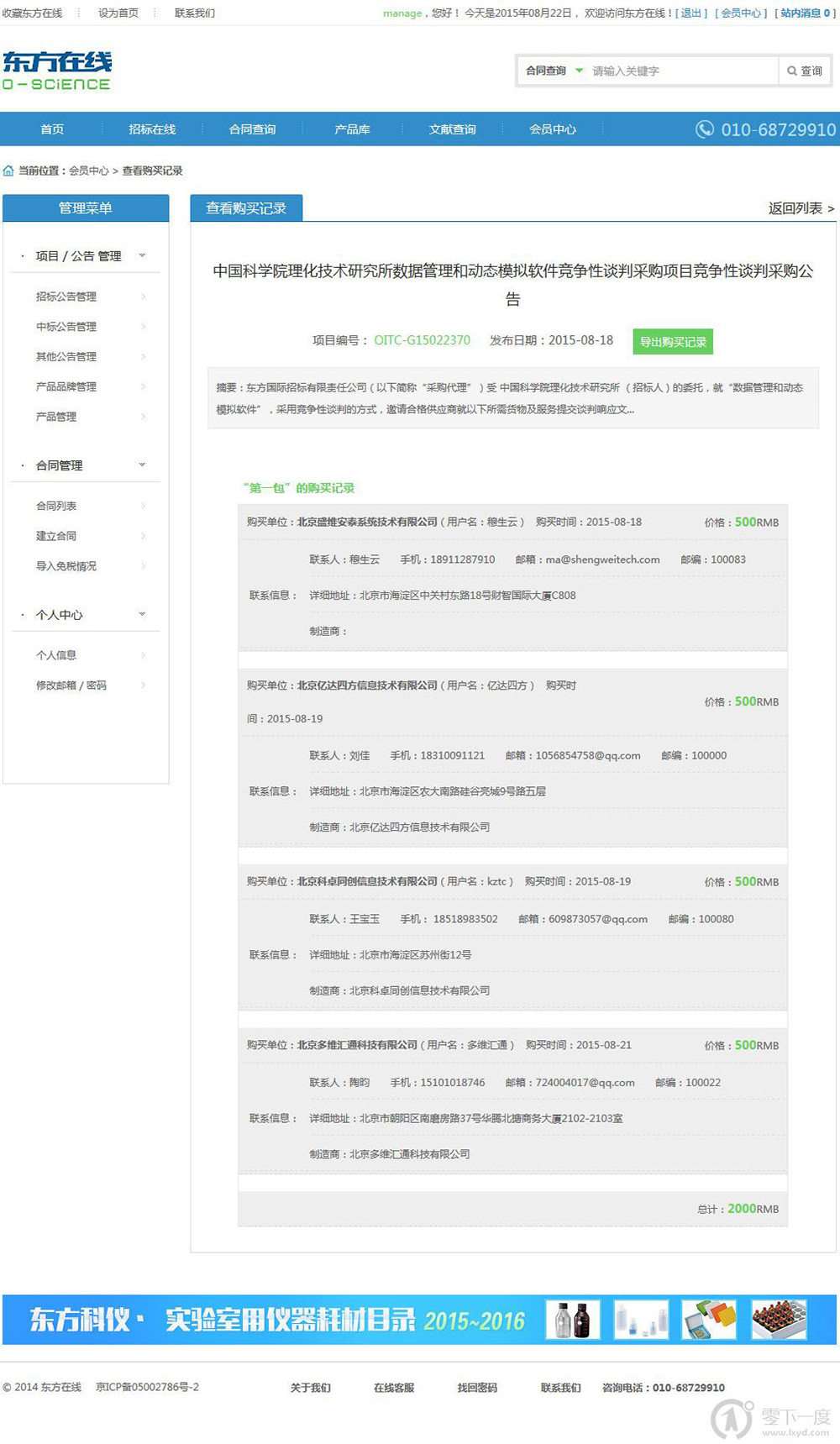Click 设为首页 in top bar
Image resolution: width=840 pixels, height=1444 pixels.
(x=118, y=13)
